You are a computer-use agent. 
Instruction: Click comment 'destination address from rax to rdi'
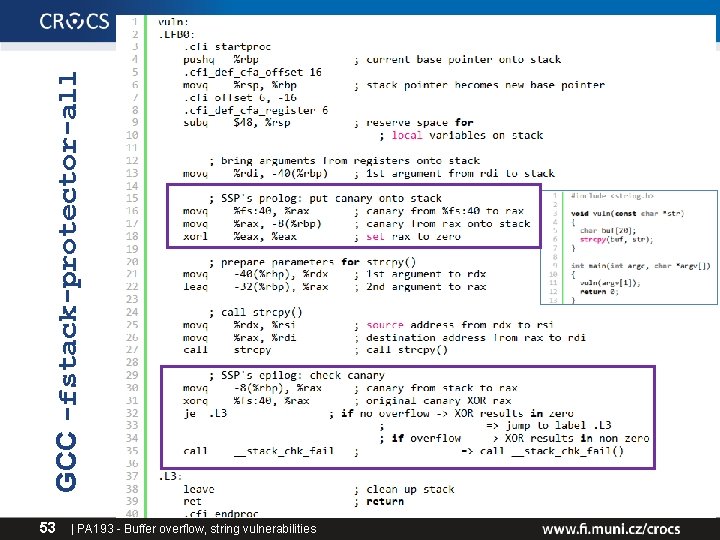point(476,338)
